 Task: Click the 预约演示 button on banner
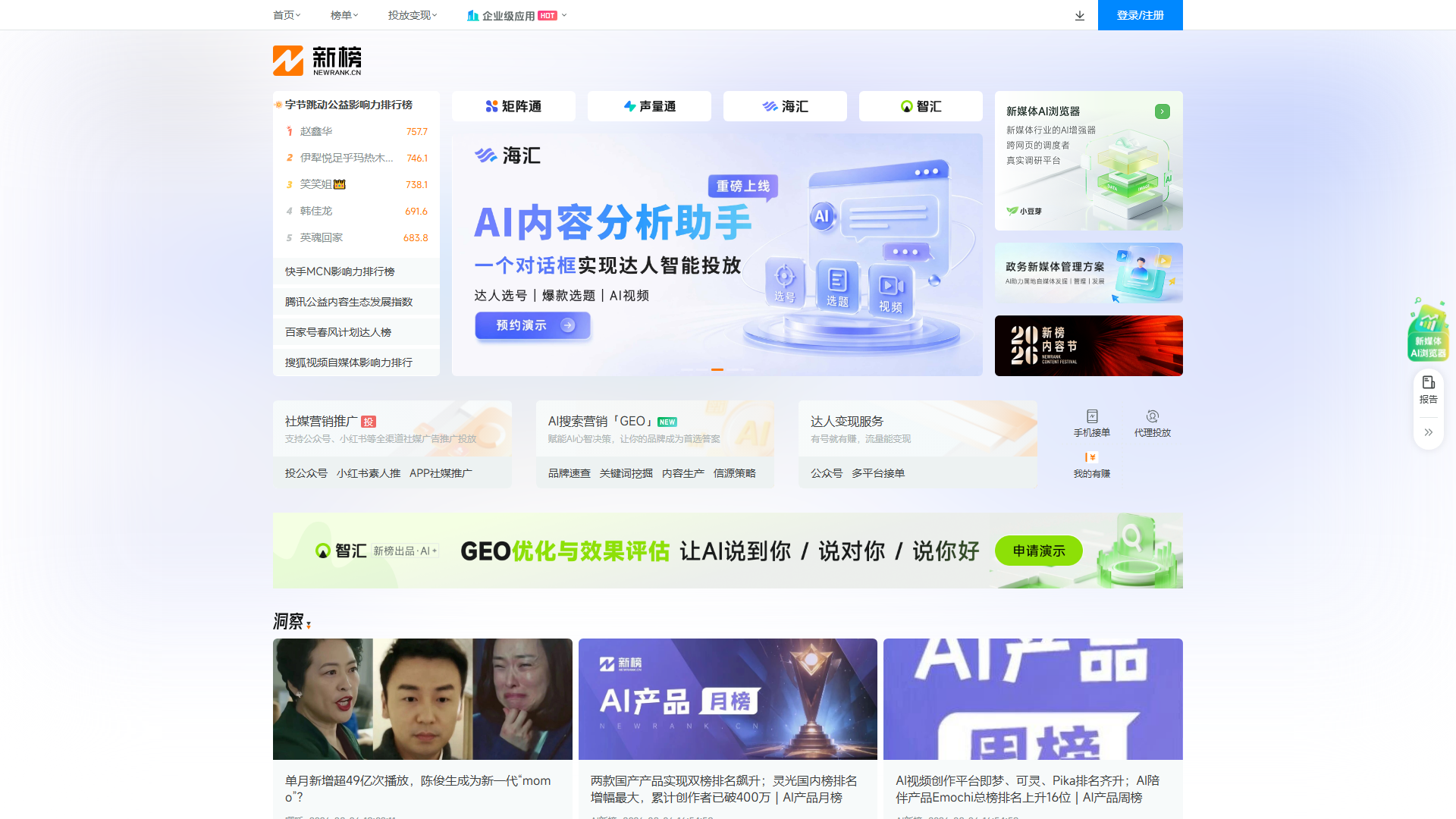pos(532,325)
